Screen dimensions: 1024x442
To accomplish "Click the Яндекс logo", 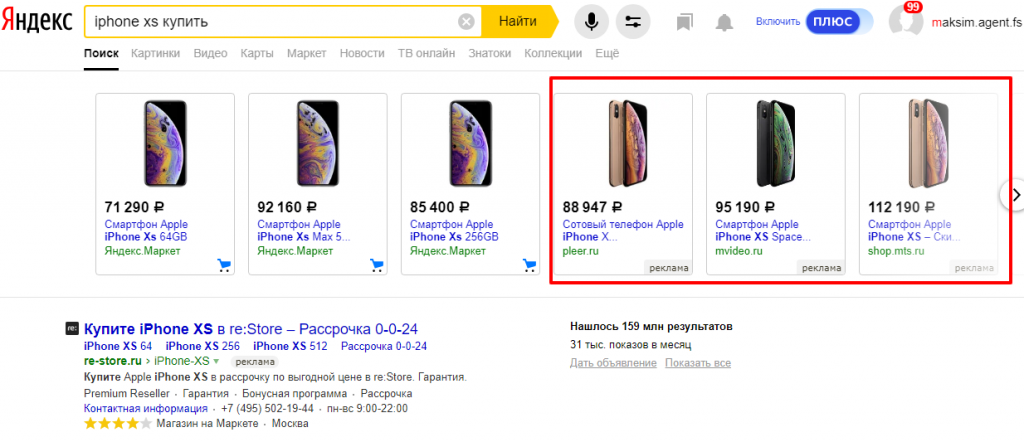I will coord(38,21).
